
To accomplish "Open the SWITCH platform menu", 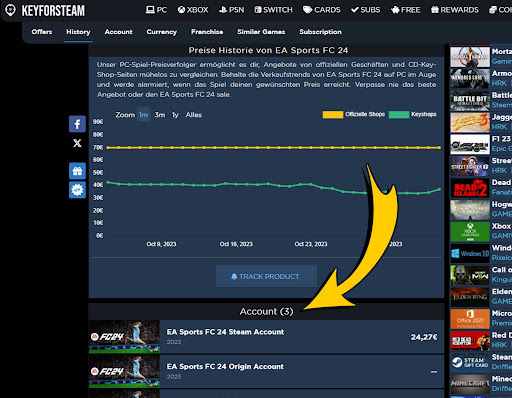I will click(273, 10).
